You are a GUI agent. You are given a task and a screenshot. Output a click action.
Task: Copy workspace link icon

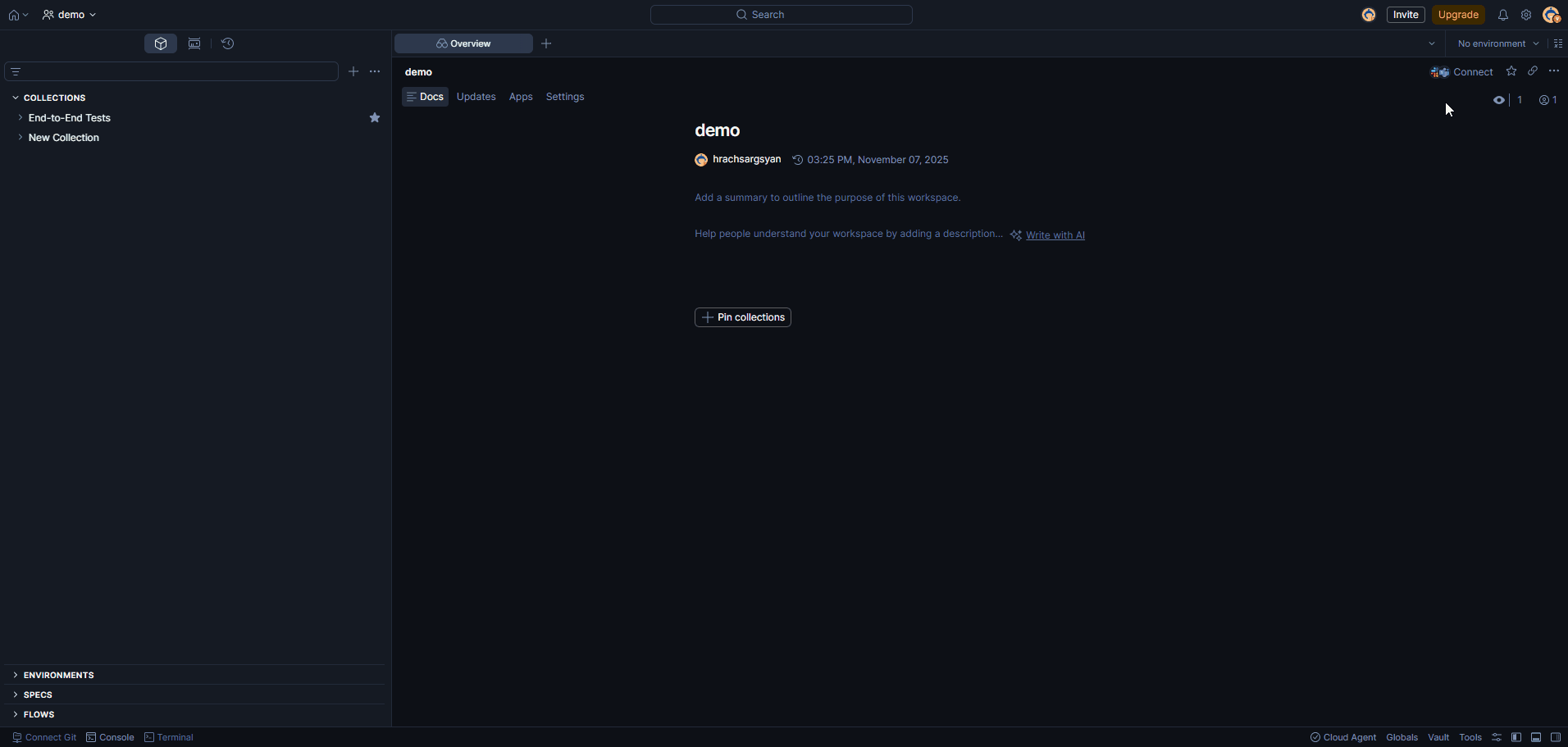tap(1532, 71)
